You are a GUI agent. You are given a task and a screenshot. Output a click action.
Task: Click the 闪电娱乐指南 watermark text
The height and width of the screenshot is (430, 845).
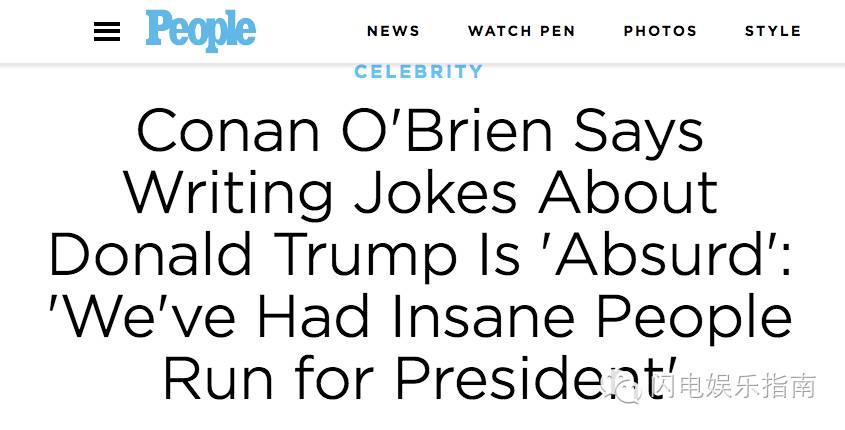coord(734,387)
